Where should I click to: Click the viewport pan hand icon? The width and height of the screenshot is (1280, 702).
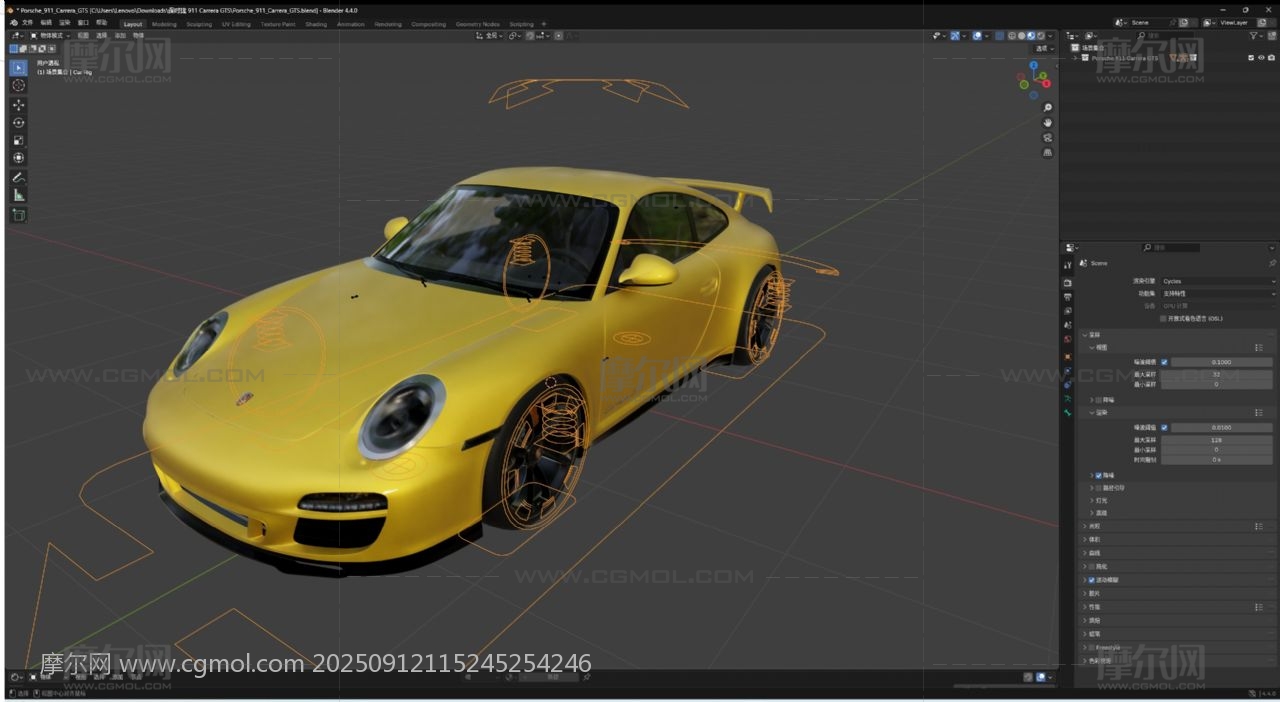click(x=1047, y=122)
